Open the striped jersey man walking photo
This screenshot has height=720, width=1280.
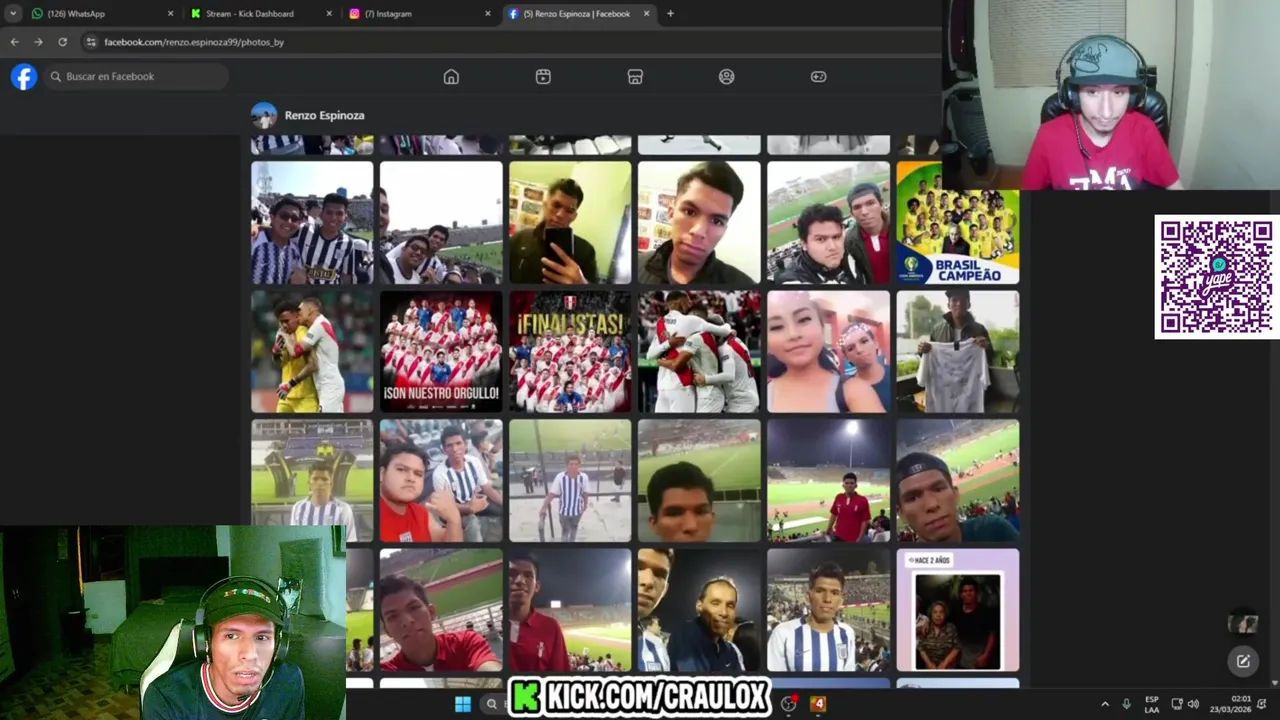coord(570,481)
